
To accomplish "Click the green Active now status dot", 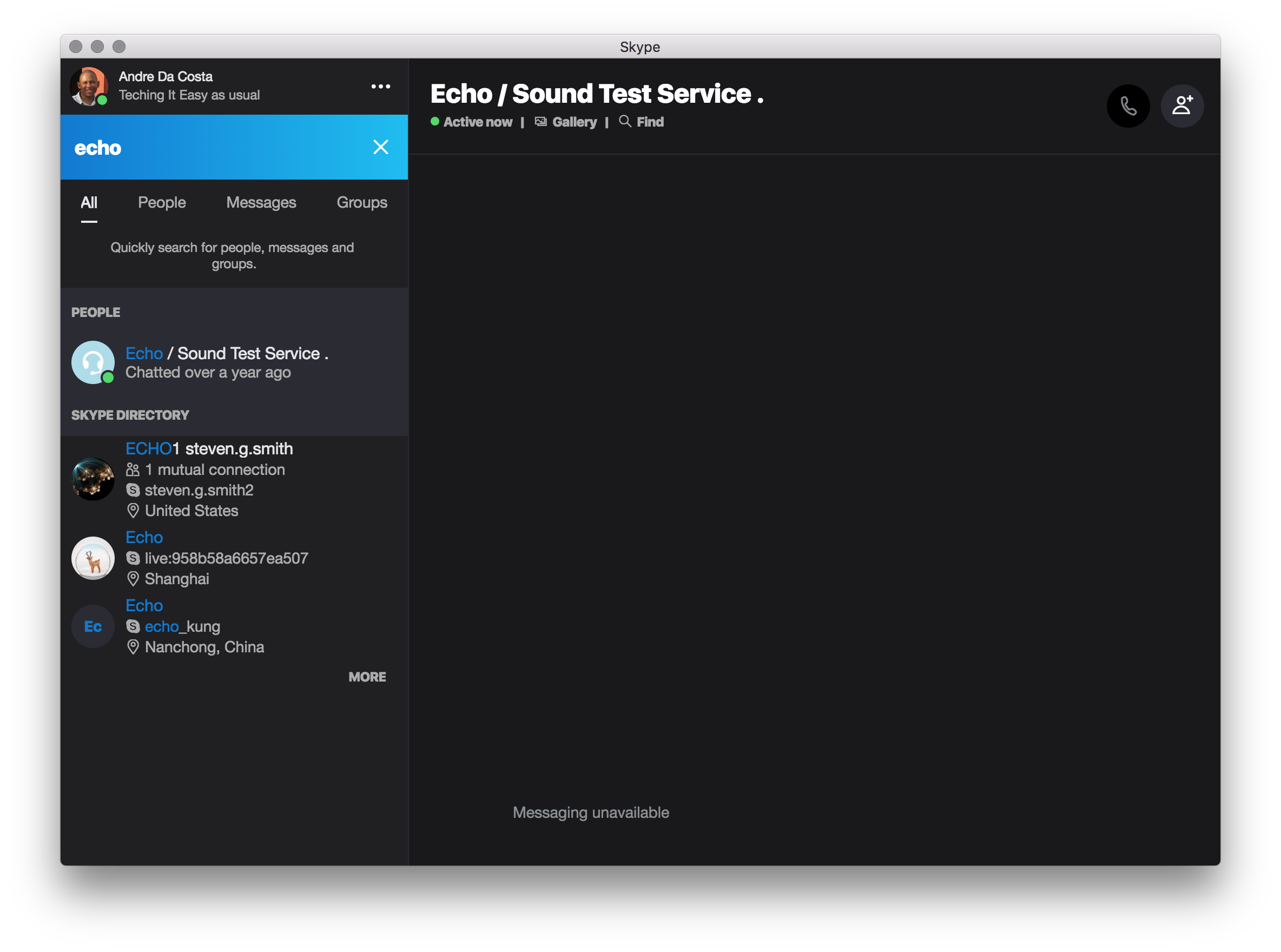I will (435, 122).
